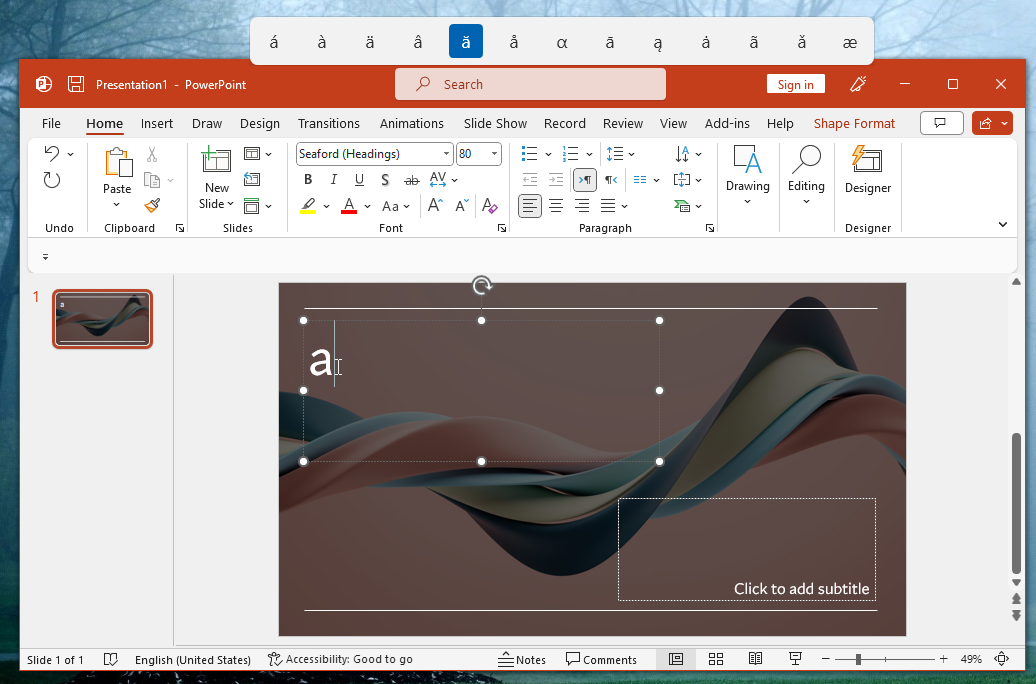Toggle underline on the selected text
Image resolution: width=1036 pixels, height=684 pixels.
[359, 180]
